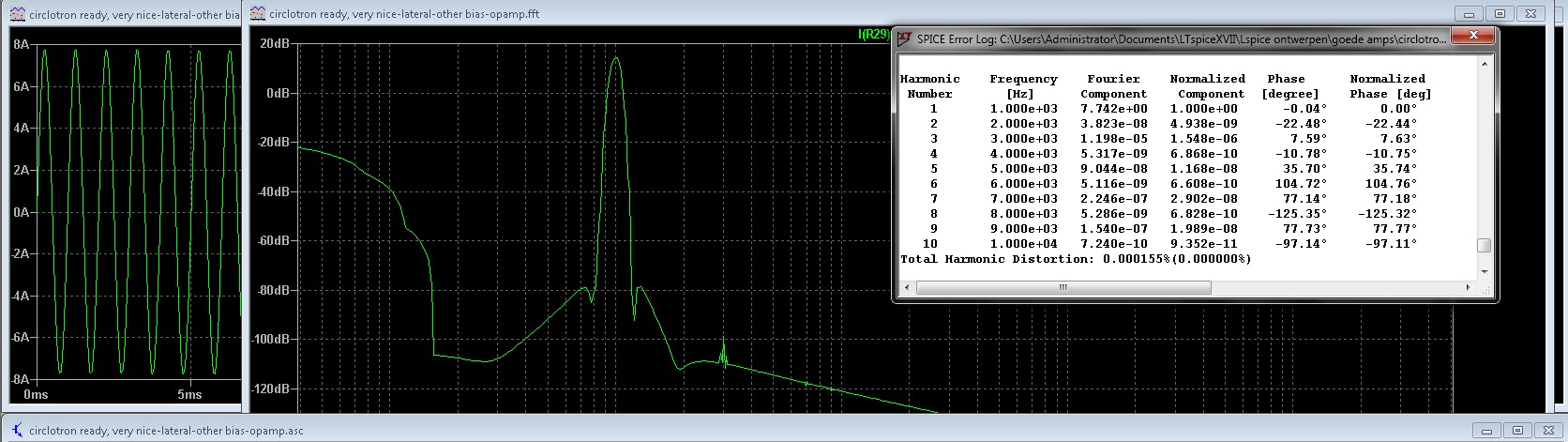Viewport: 1568px width, 442px height.
Task: Click the .asc schematic window title text
Action: coord(166,432)
